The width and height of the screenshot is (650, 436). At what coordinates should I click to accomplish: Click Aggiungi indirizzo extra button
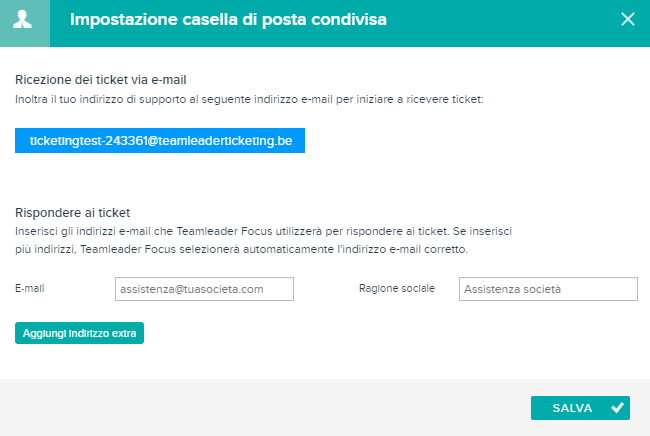tap(79, 333)
